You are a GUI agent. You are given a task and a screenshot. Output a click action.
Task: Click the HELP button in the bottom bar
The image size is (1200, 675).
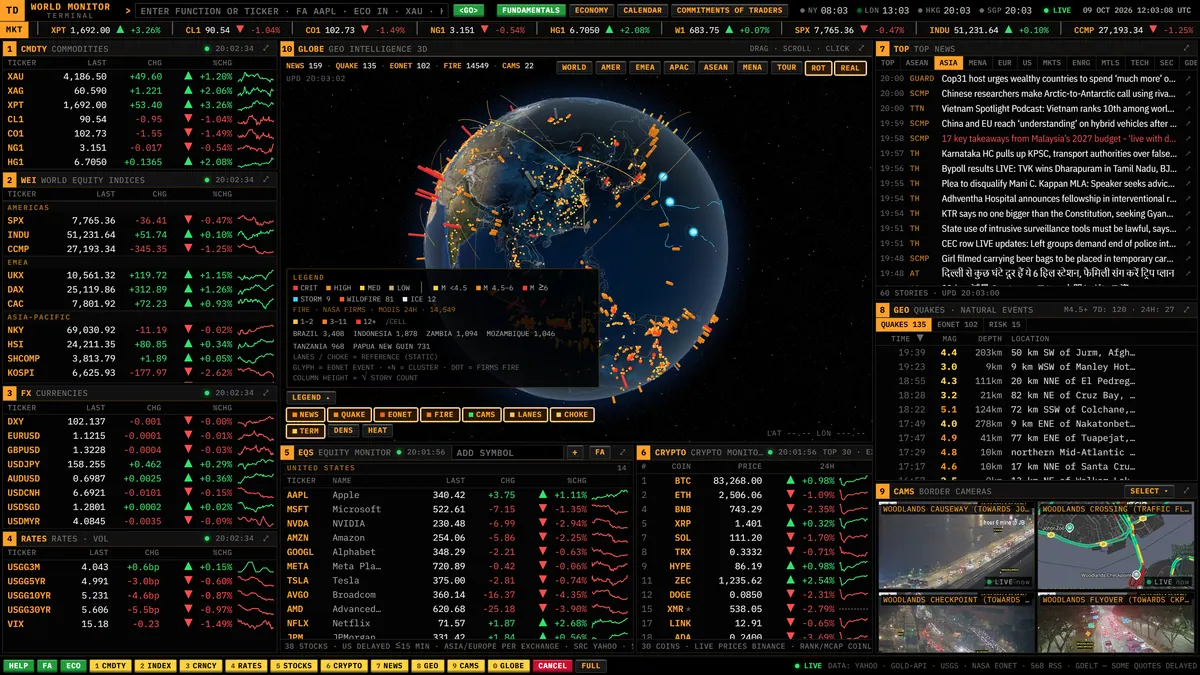(18, 665)
